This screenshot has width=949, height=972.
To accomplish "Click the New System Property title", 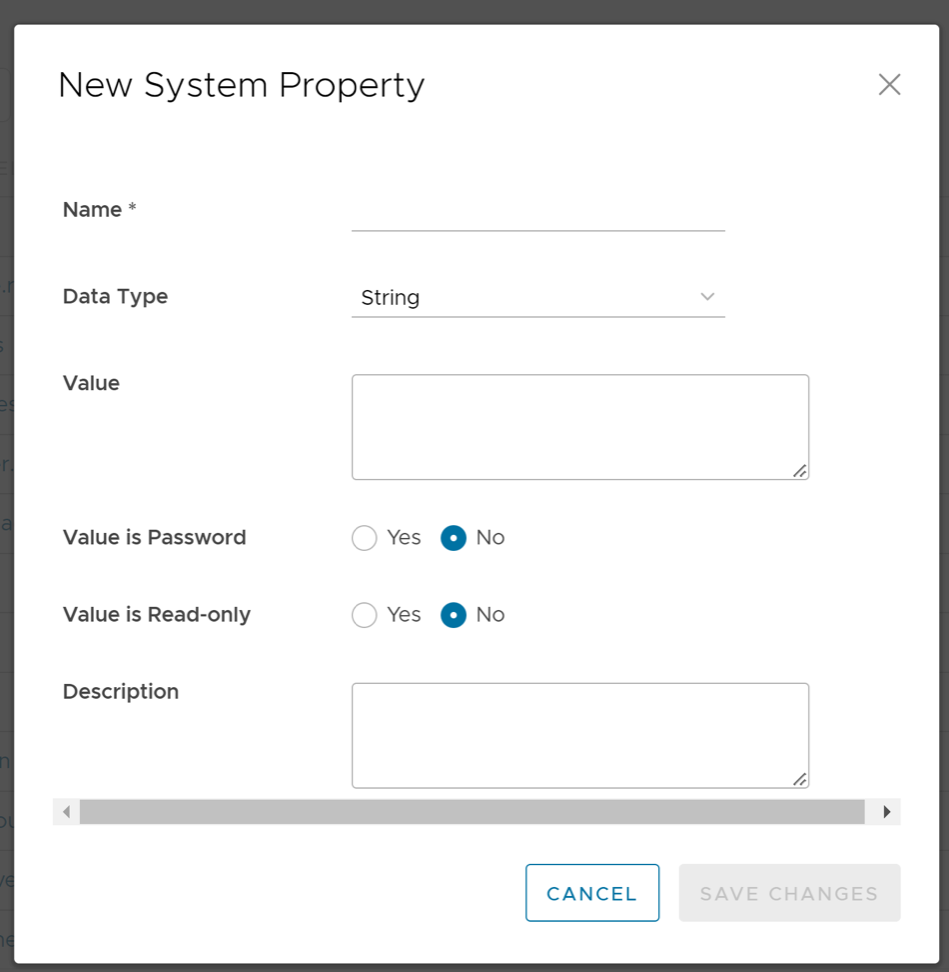I will point(241,86).
